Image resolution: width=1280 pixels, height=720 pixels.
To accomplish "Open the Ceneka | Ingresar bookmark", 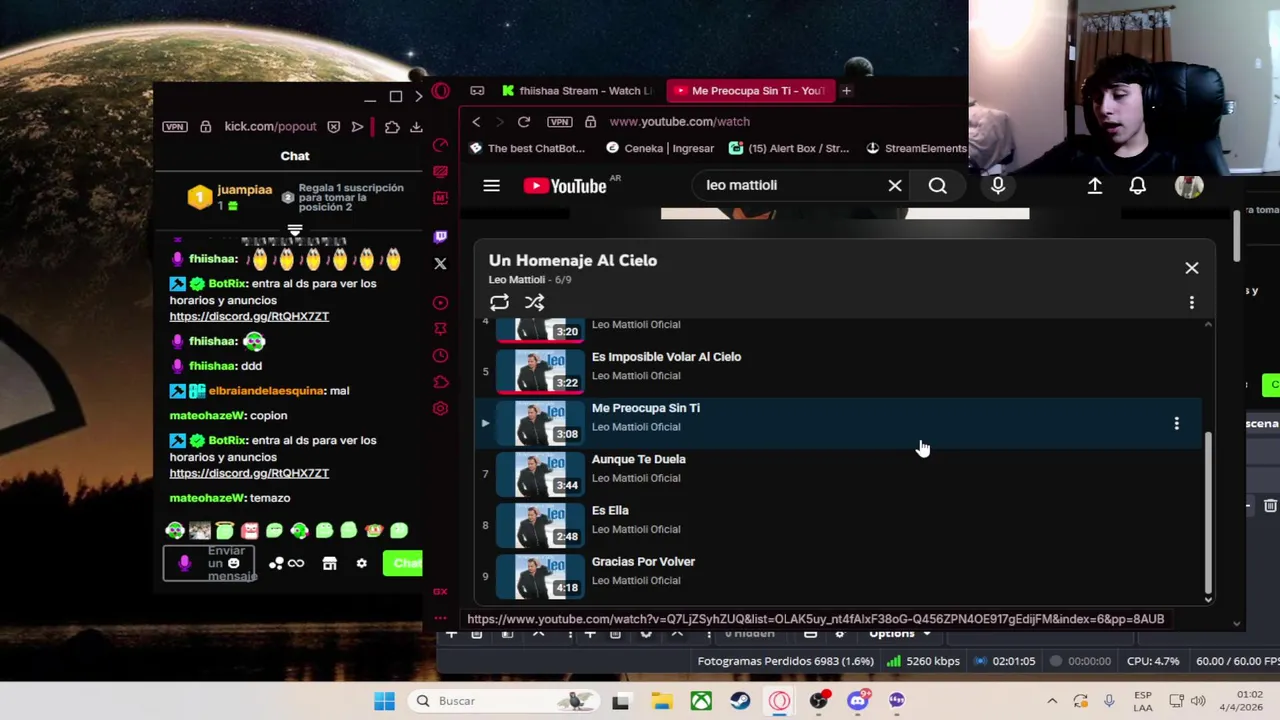I will point(660,148).
